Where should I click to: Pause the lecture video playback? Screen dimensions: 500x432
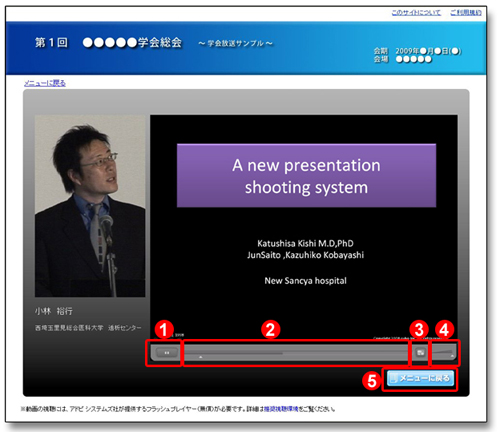[167, 352]
